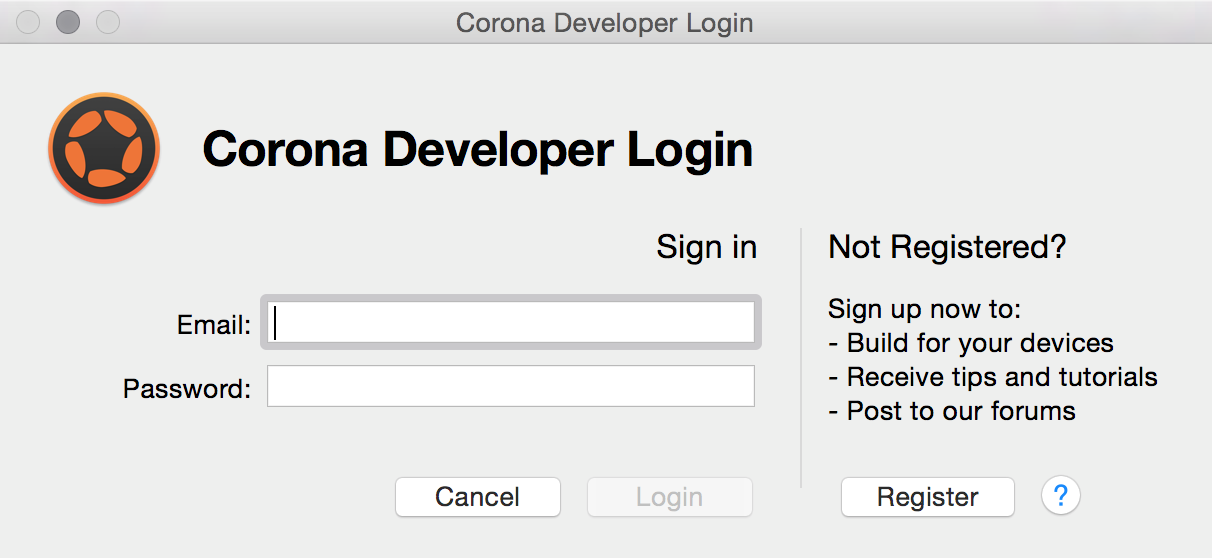Image resolution: width=1212 pixels, height=558 pixels.
Task: Click the Sign in label
Action: pos(707,247)
